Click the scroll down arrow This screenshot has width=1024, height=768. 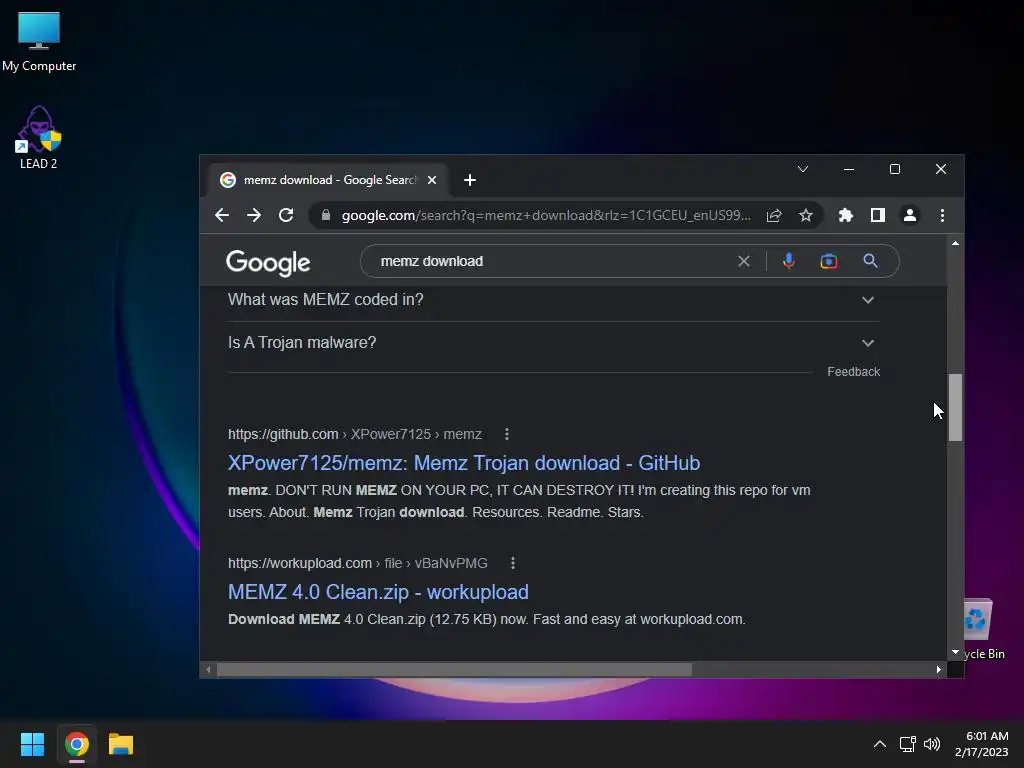click(x=955, y=652)
